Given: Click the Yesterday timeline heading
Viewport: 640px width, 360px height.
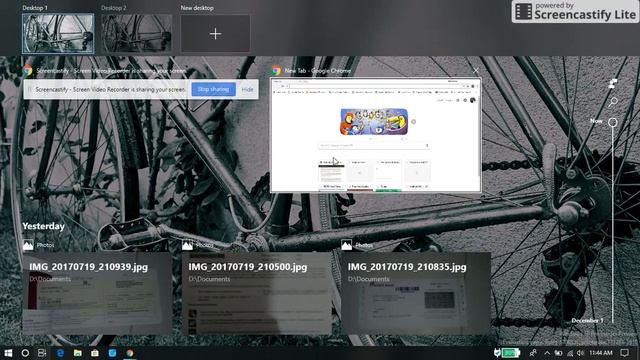Looking at the screenshot, I should 44,226.
